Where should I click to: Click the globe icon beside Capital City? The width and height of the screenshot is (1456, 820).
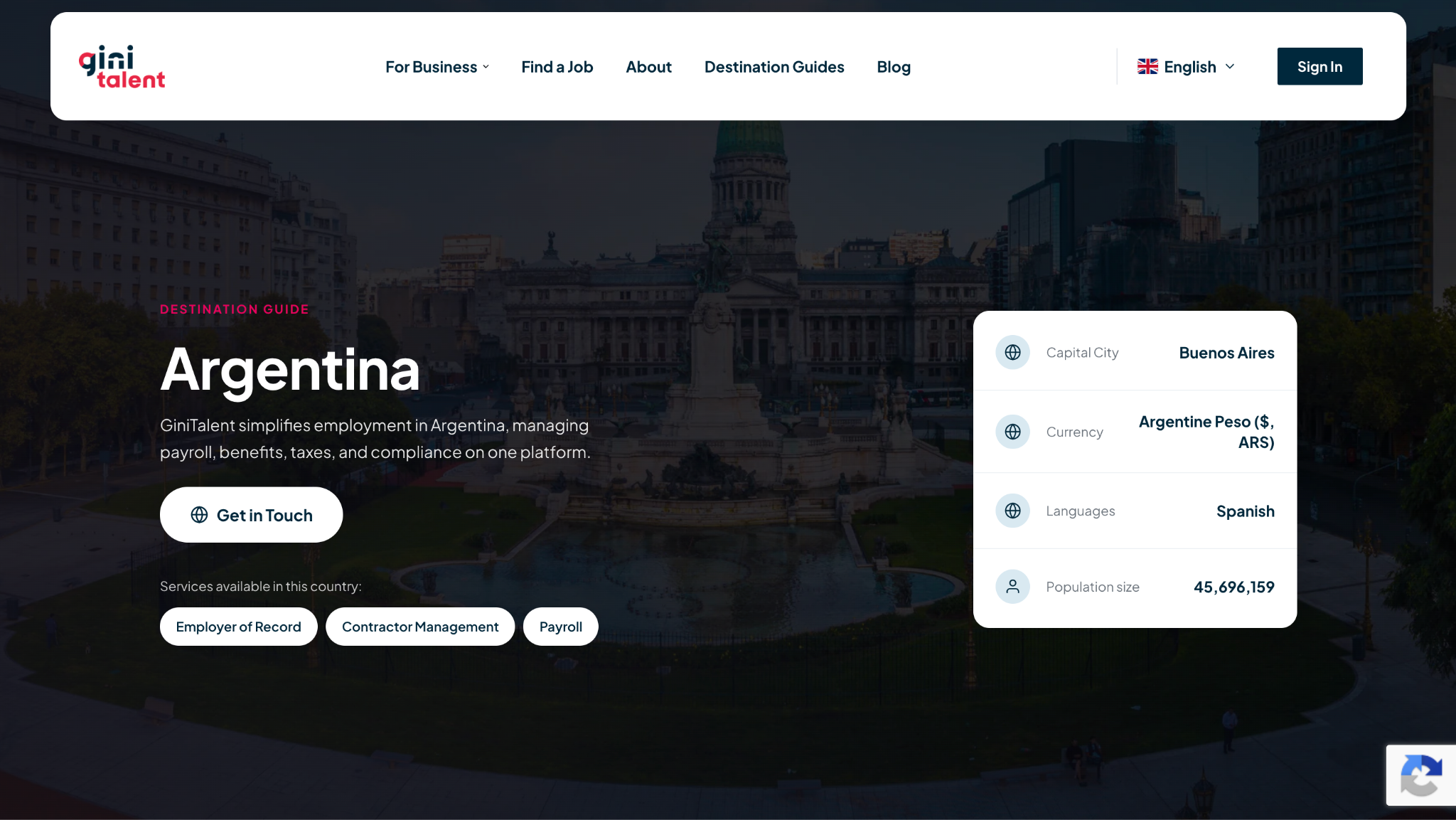tap(1012, 352)
